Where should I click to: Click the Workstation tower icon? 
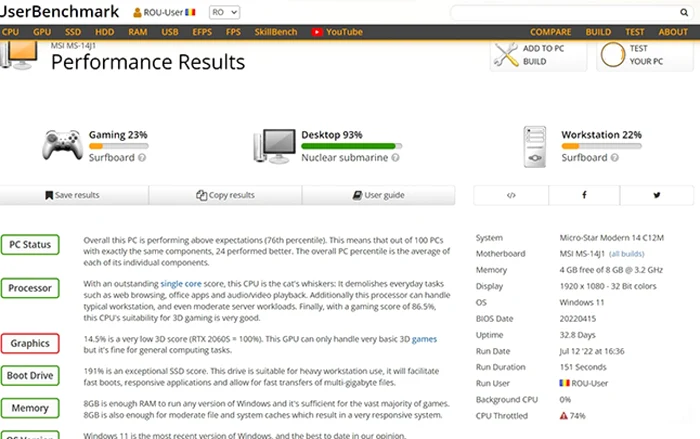(x=535, y=147)
